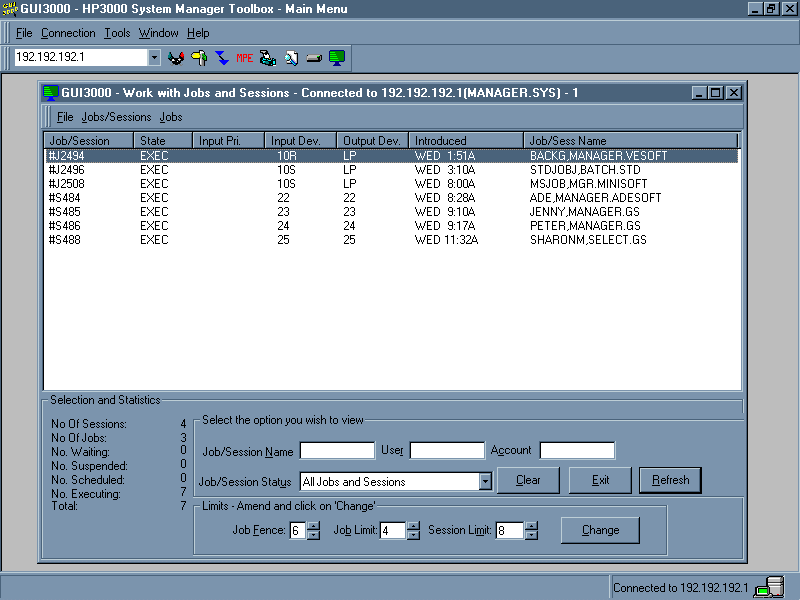The height and width of the screenshot is (600, 800).
Task: Increase the Job Limit spinner
Action: (x=413, y=526)
